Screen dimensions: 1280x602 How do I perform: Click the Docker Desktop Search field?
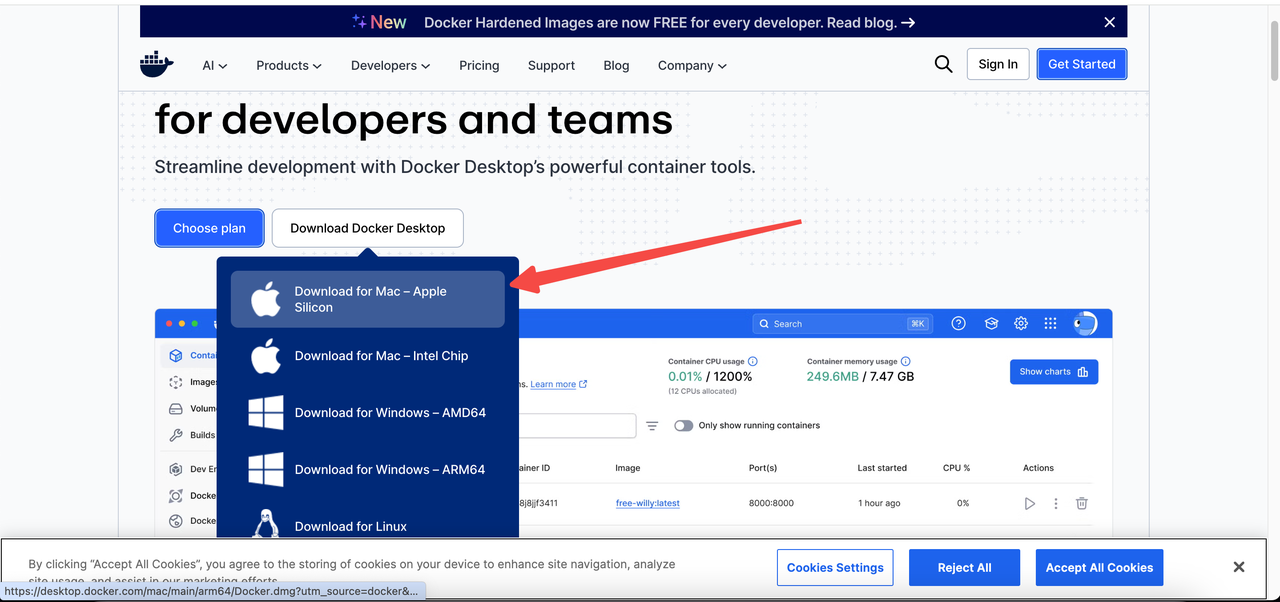[x=842, y=324]
